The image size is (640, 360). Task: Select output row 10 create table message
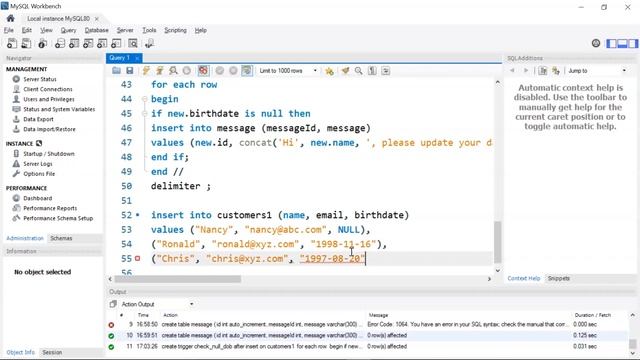click(x=367, y=335)
